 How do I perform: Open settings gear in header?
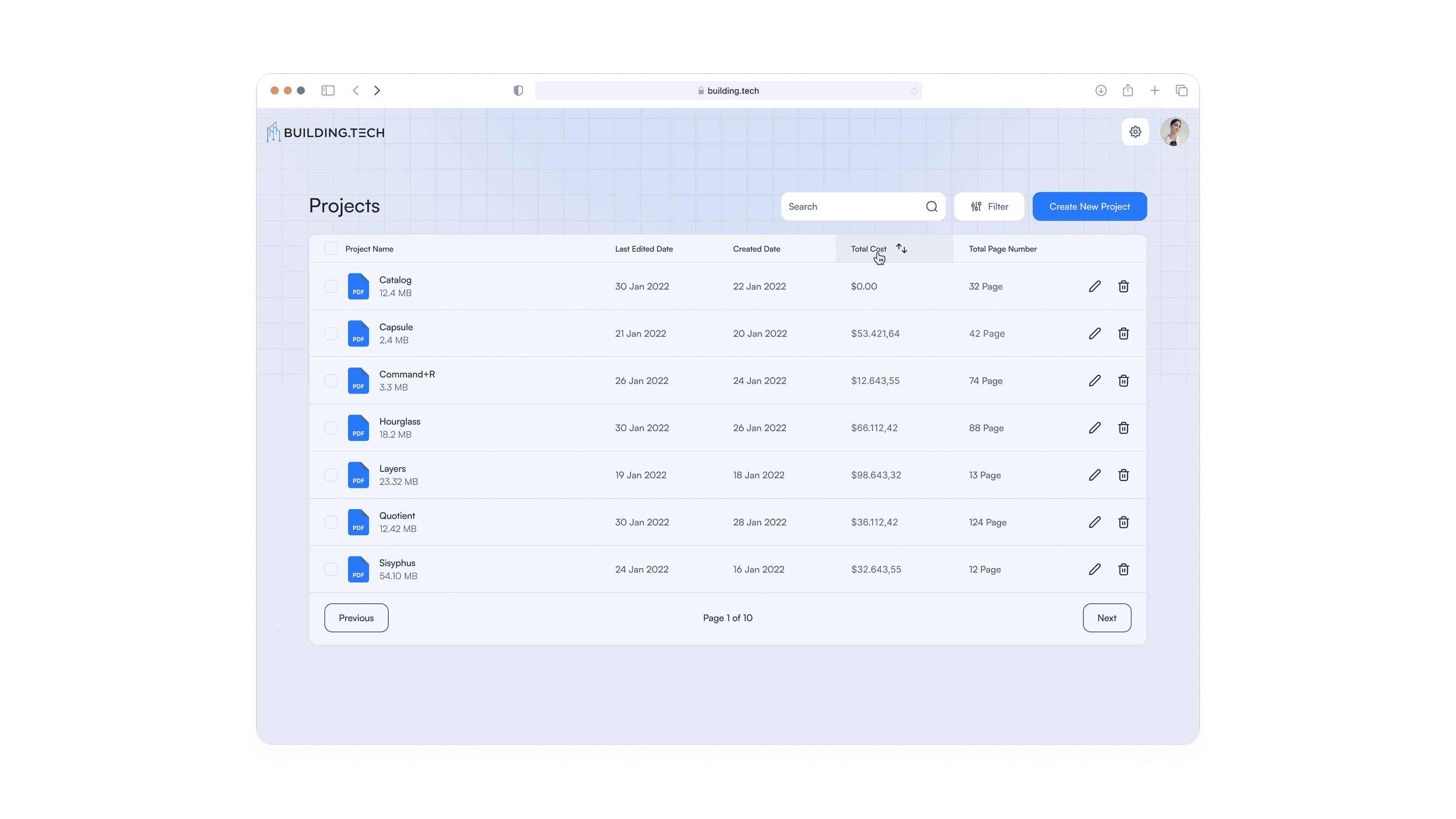(x=1135, y=131)
